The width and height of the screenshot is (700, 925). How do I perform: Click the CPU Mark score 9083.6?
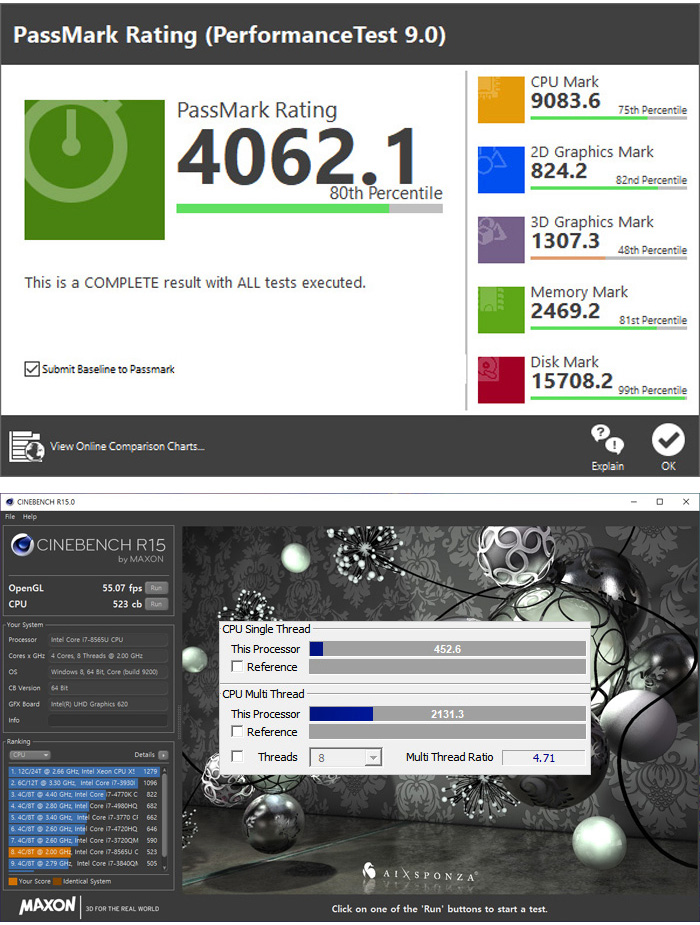(x=566, y=101)
